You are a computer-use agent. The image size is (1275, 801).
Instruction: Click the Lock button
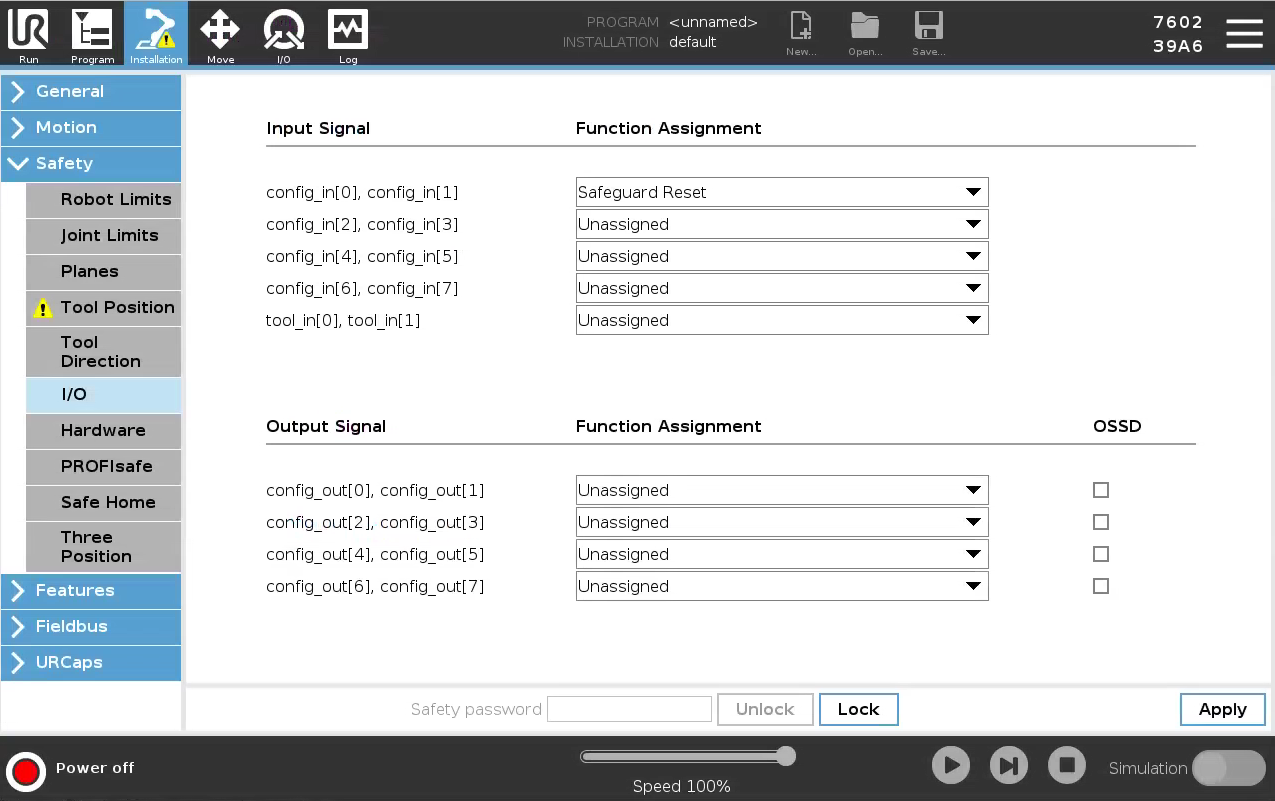pos(858,709)
